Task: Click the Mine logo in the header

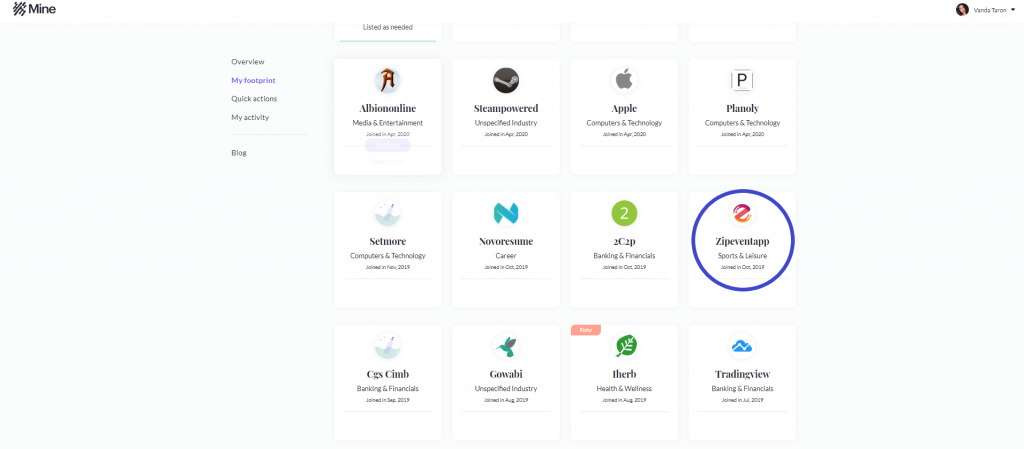Action: [34, 9]
